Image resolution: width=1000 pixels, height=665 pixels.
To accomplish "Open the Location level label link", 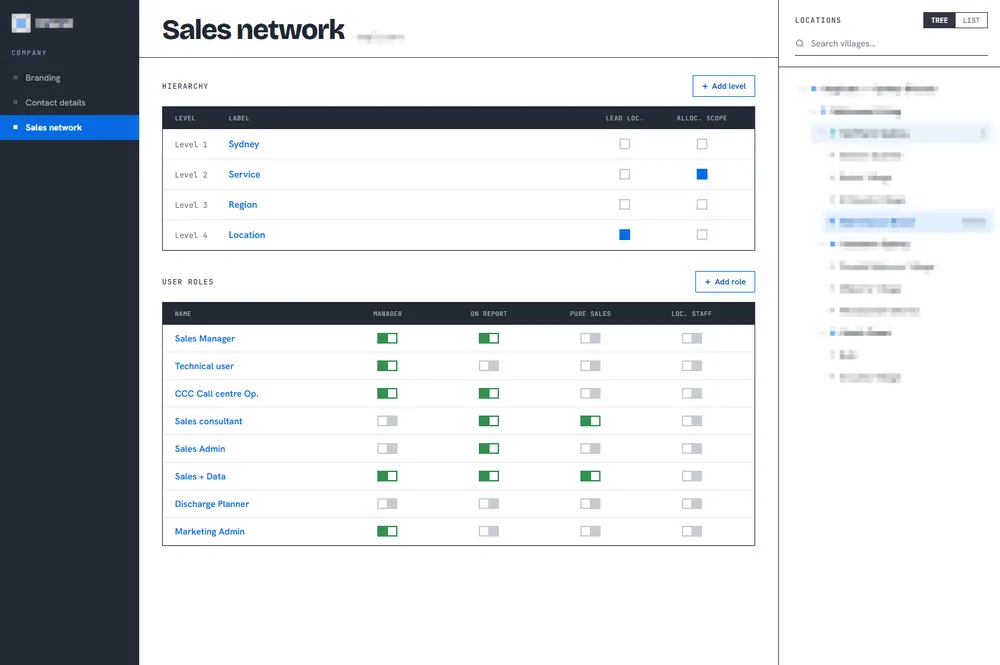I will (x=247, y=235).
